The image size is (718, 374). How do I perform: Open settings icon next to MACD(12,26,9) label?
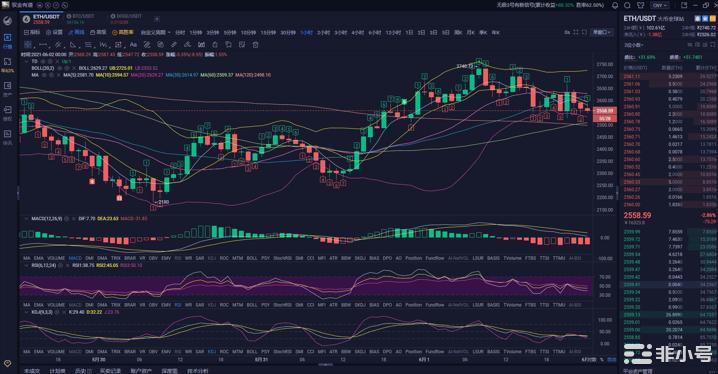tap(67, 219)
